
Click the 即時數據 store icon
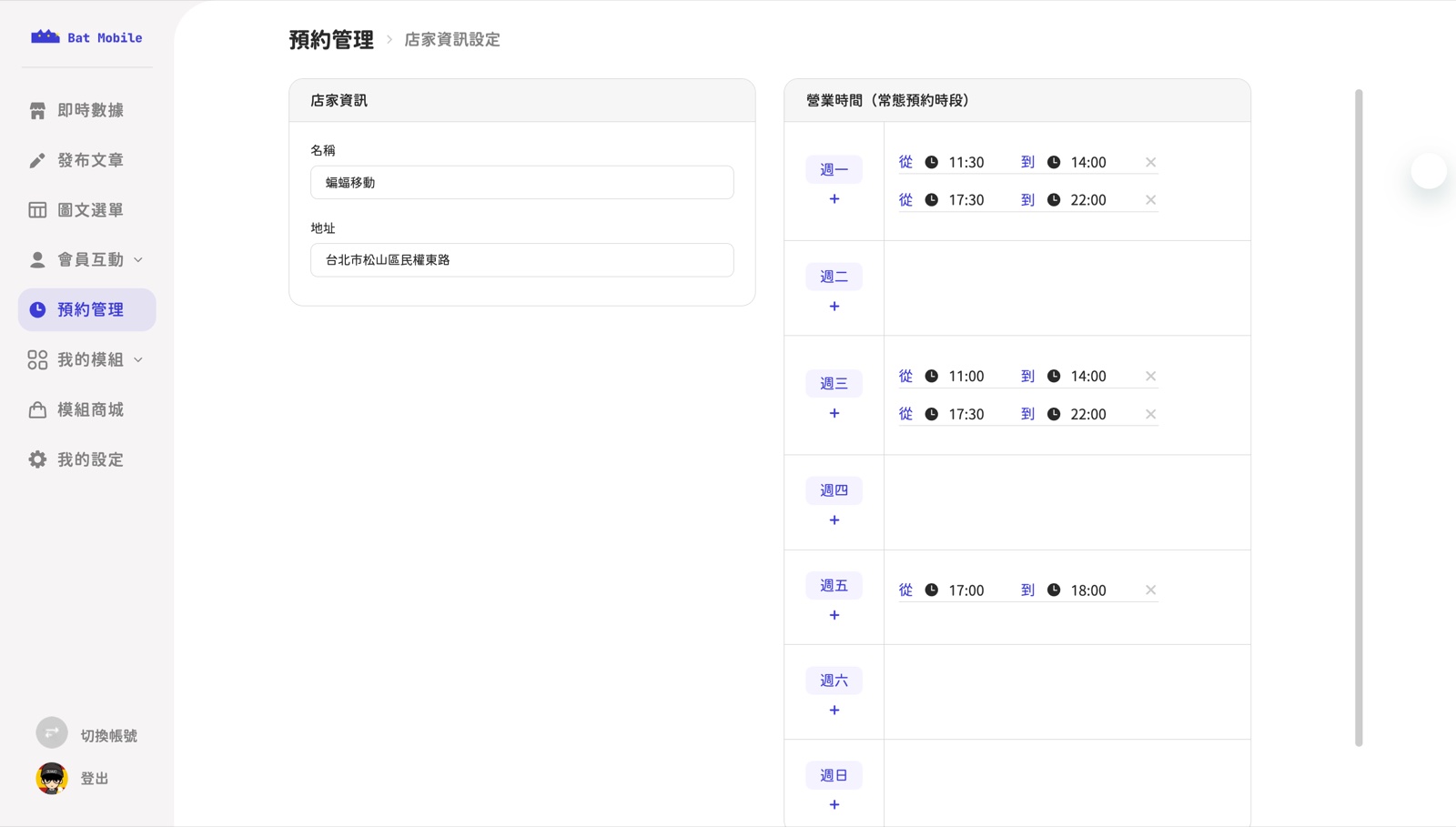point(37,110)
